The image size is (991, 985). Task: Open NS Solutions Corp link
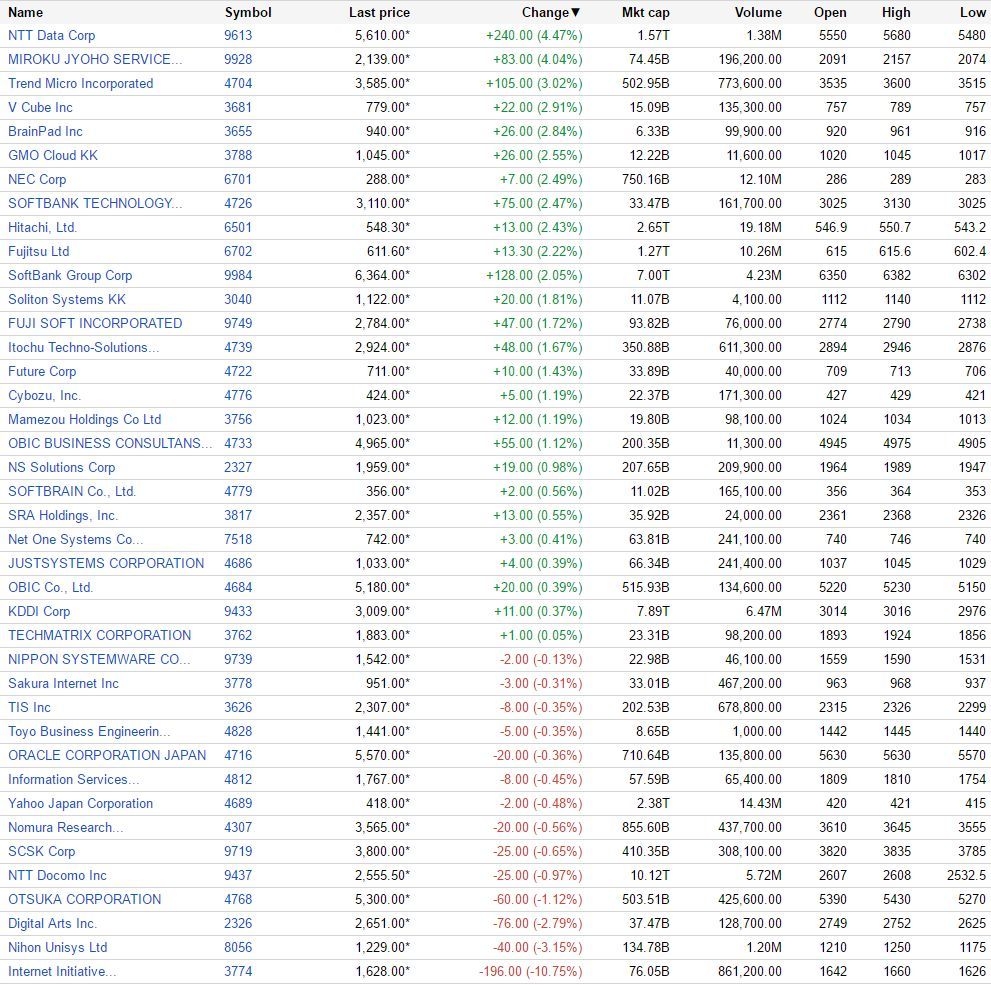[x=61, y=468]
